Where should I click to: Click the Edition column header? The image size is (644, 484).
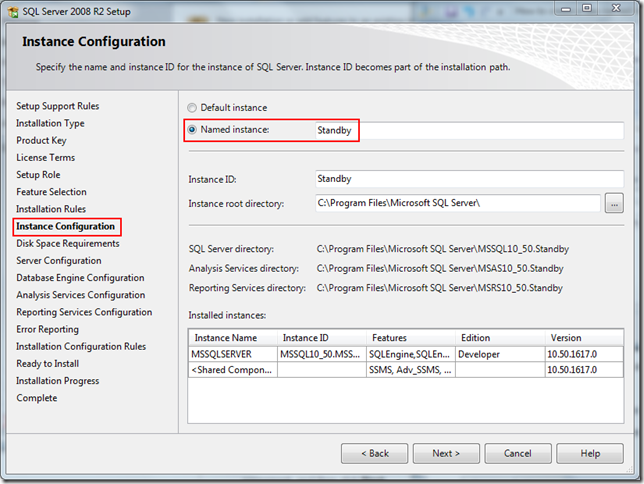coord(500,338)
